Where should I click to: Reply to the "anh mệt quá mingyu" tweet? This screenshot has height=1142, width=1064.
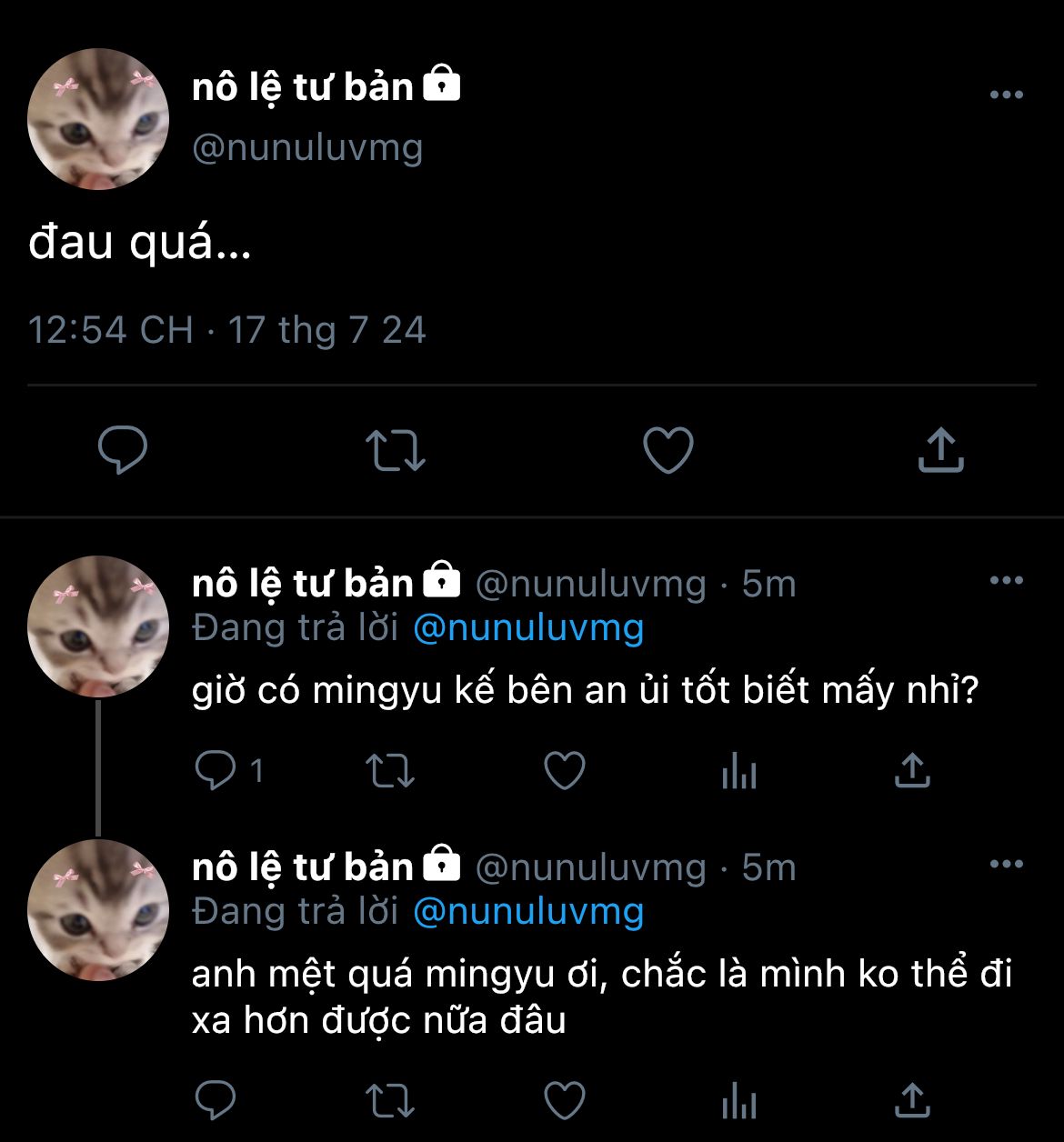pyautogui.click(x=216, y=1100)
